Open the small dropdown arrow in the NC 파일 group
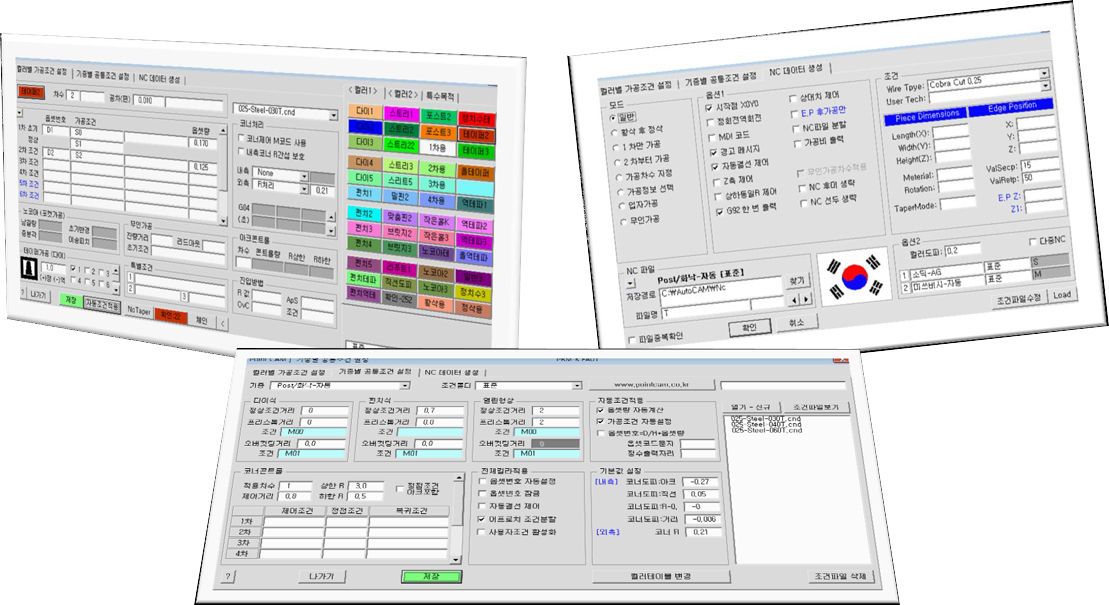Screen dimensions: 1109x605 click(x=630, y=283)
